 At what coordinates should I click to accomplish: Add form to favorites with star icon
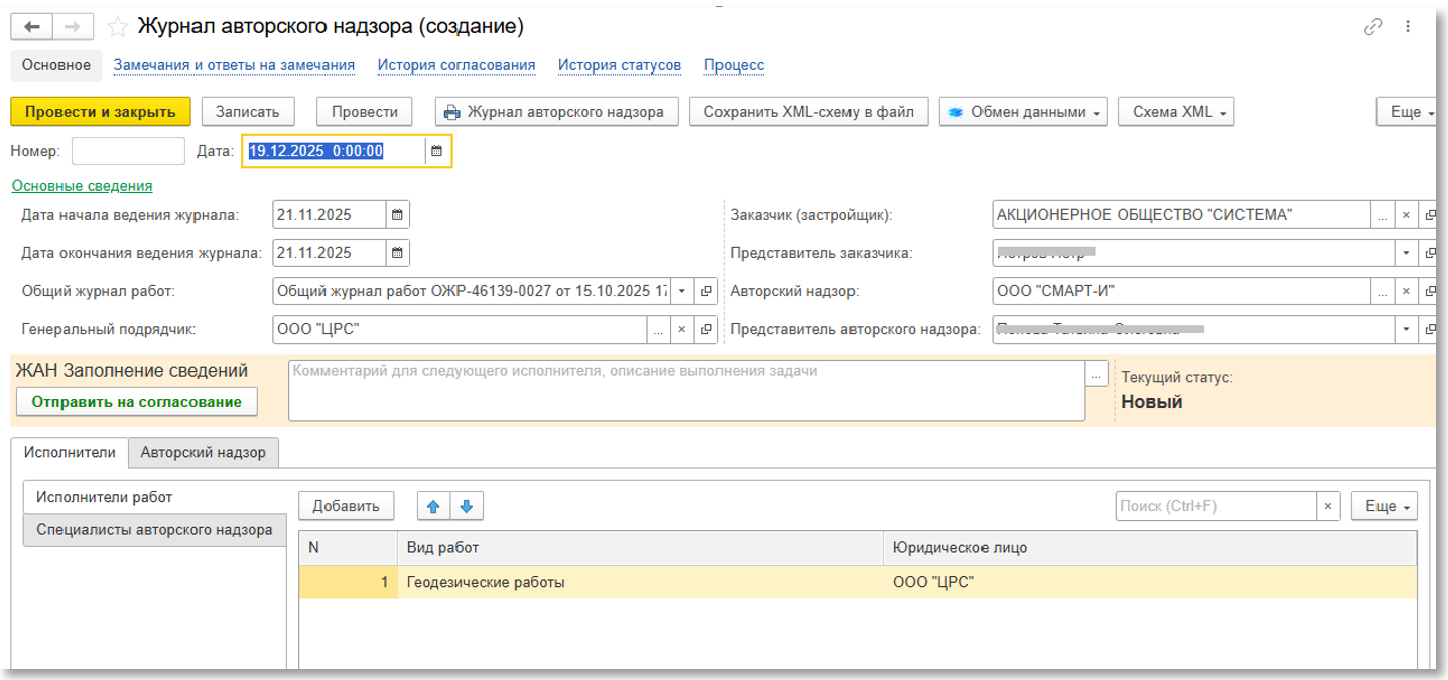(117, 27)
